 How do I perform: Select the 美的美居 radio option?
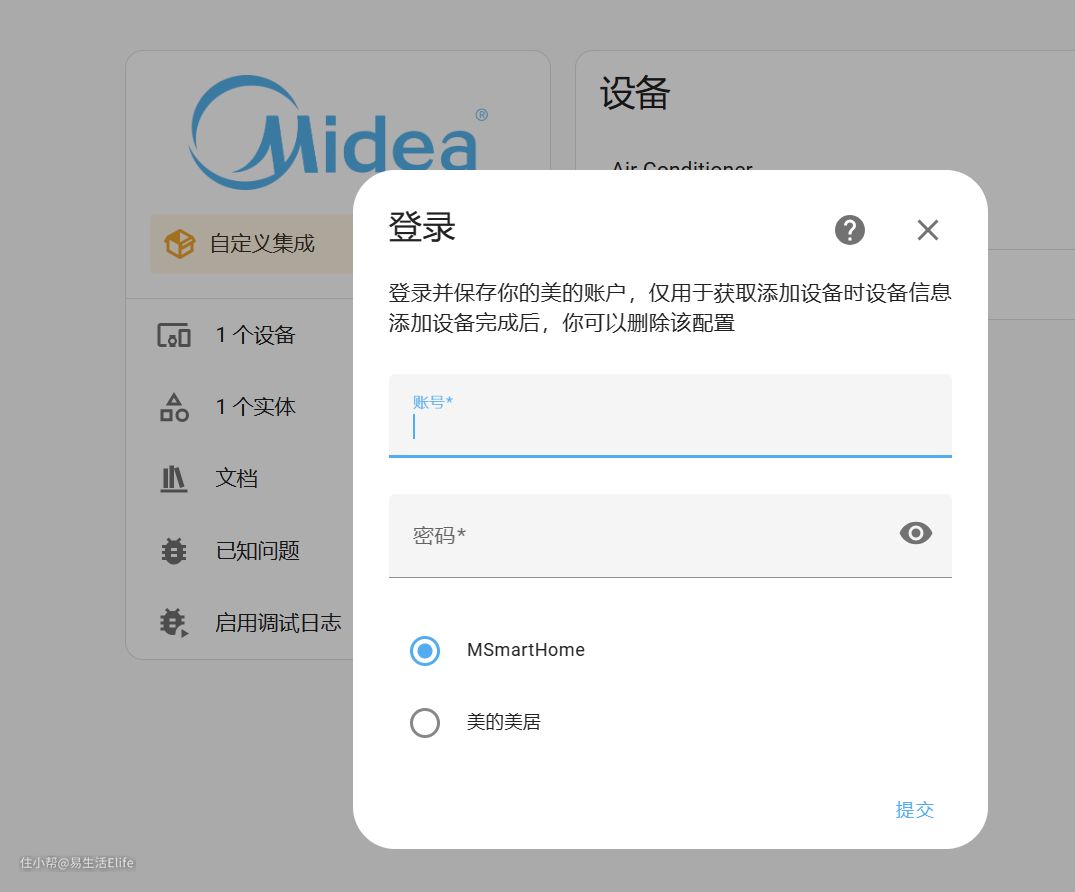(x=425, y=723)
